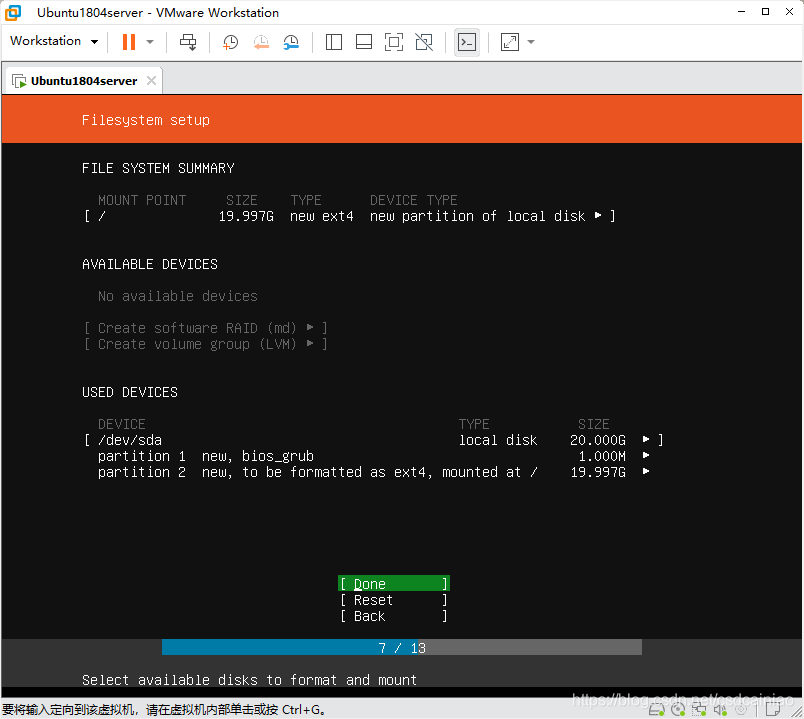Expand the root mount point arrow

click(x=598, y=215)
